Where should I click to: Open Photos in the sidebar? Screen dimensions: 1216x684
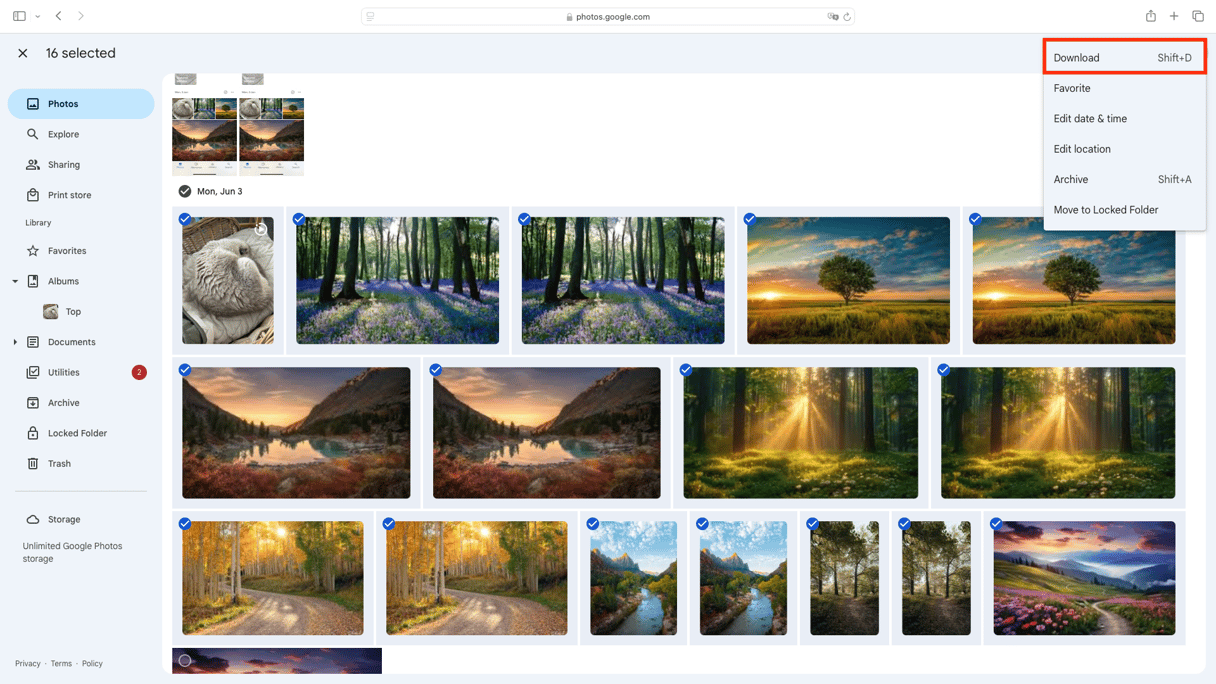click(x=81, y=104)
